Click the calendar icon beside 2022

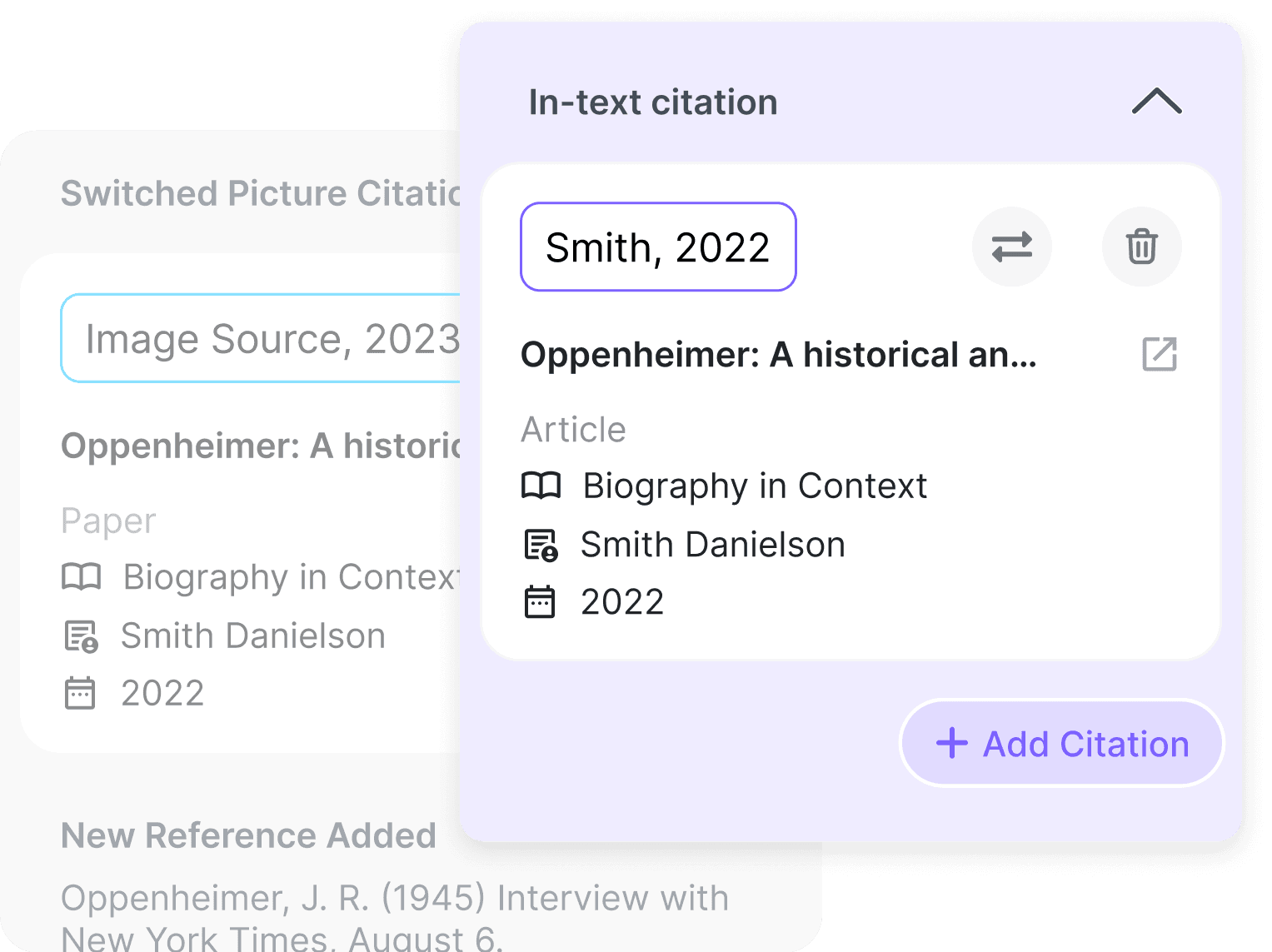(x=541, y=601)
